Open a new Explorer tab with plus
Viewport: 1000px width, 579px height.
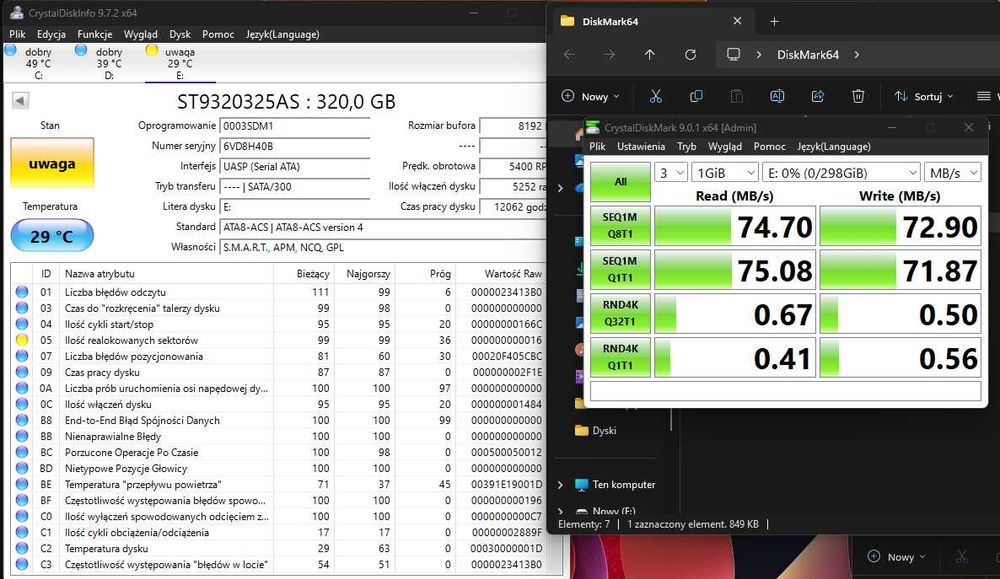[x=774, y=22]
